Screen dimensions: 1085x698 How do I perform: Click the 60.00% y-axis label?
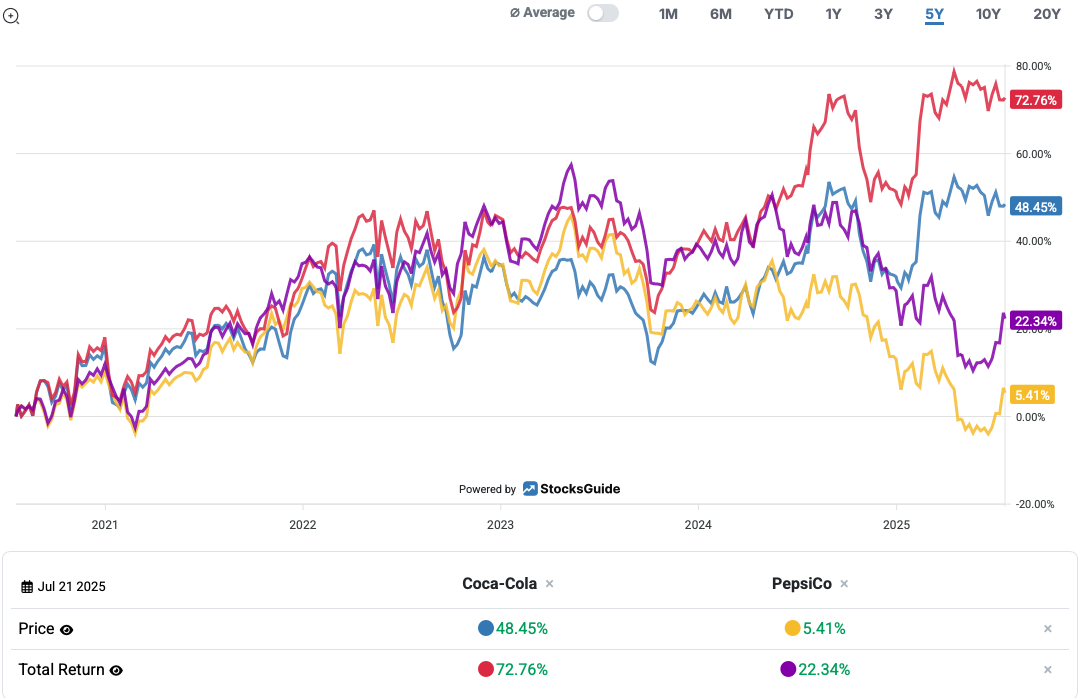click(1033, 154)
